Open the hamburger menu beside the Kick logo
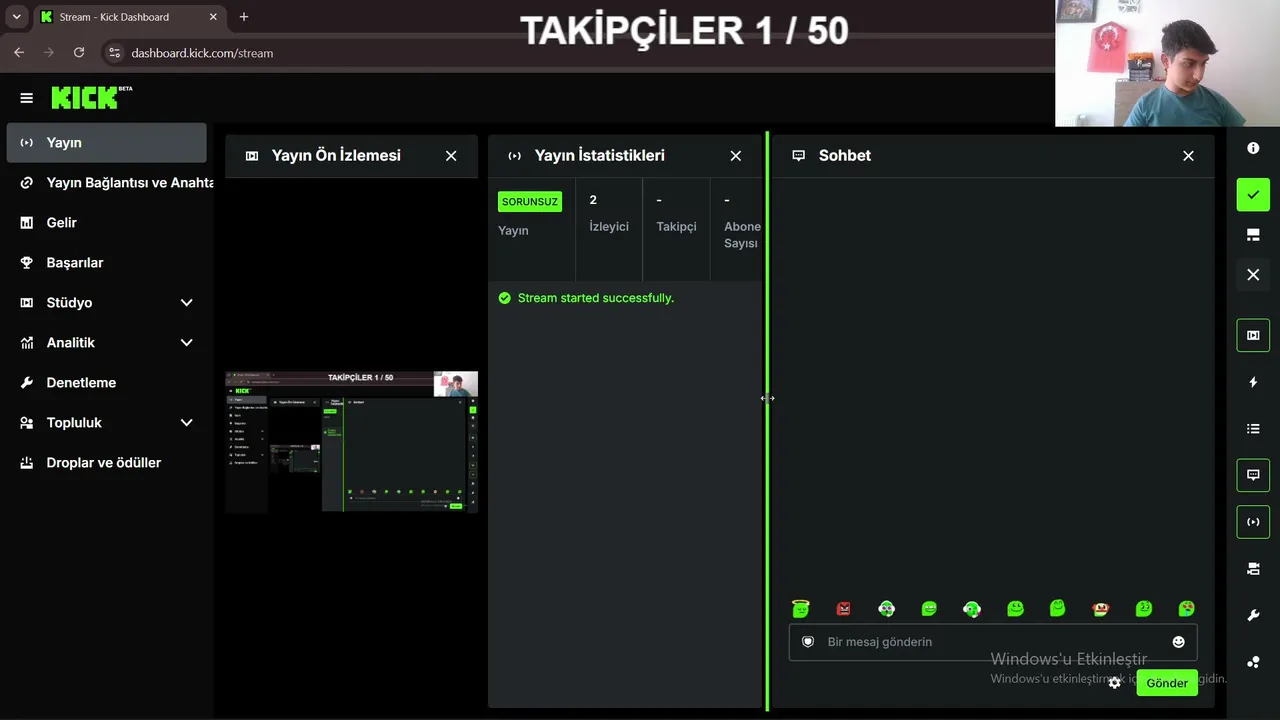The image size is (1280, 720). pos(27,98)
